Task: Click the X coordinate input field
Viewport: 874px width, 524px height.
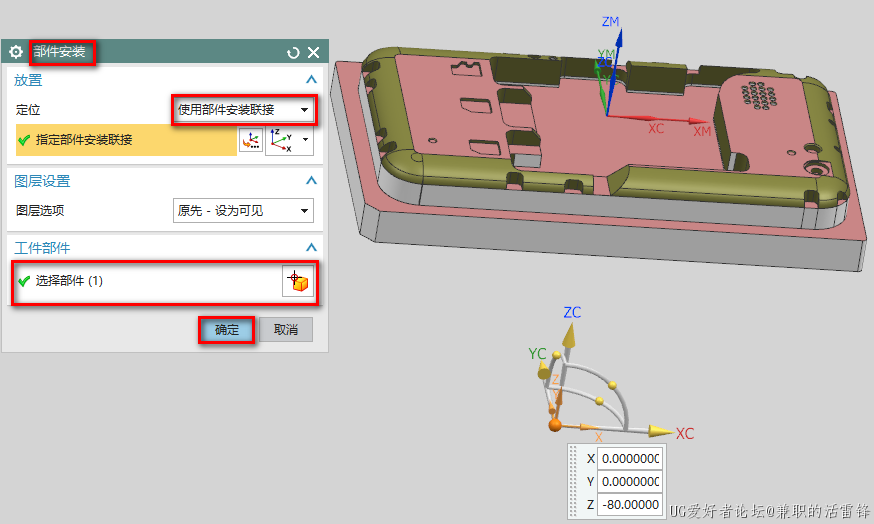Action: (x=630, y=459)
